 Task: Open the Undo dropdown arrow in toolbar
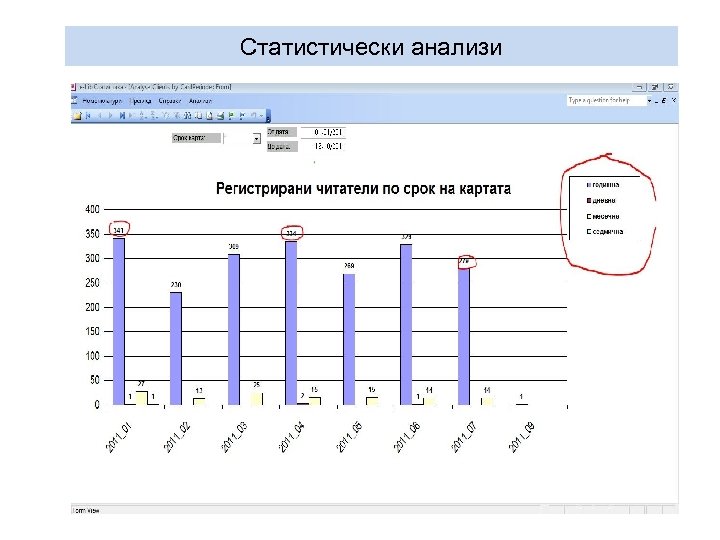(x=261, y=116)
